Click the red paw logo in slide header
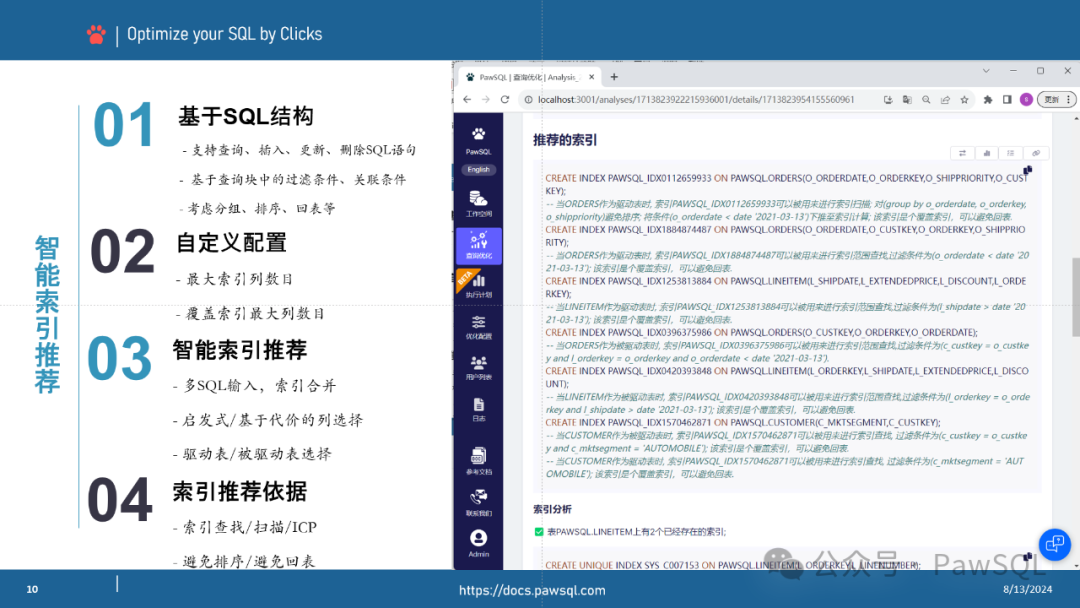1080x608 pixels. pos(96,34)
